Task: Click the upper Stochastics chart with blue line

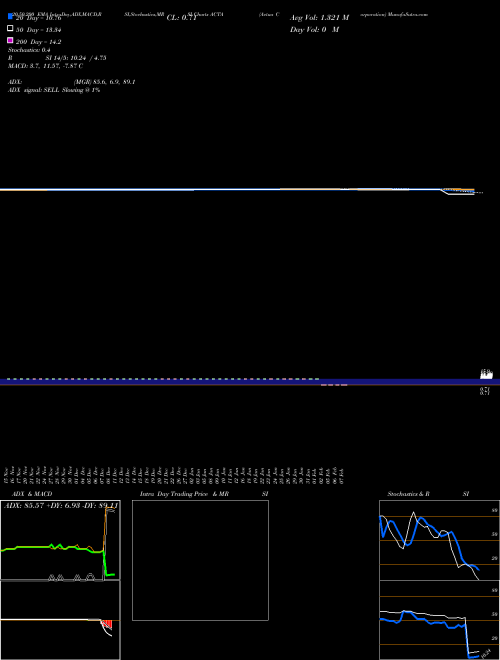Action: pyautogui.click(x=439, y=540)
